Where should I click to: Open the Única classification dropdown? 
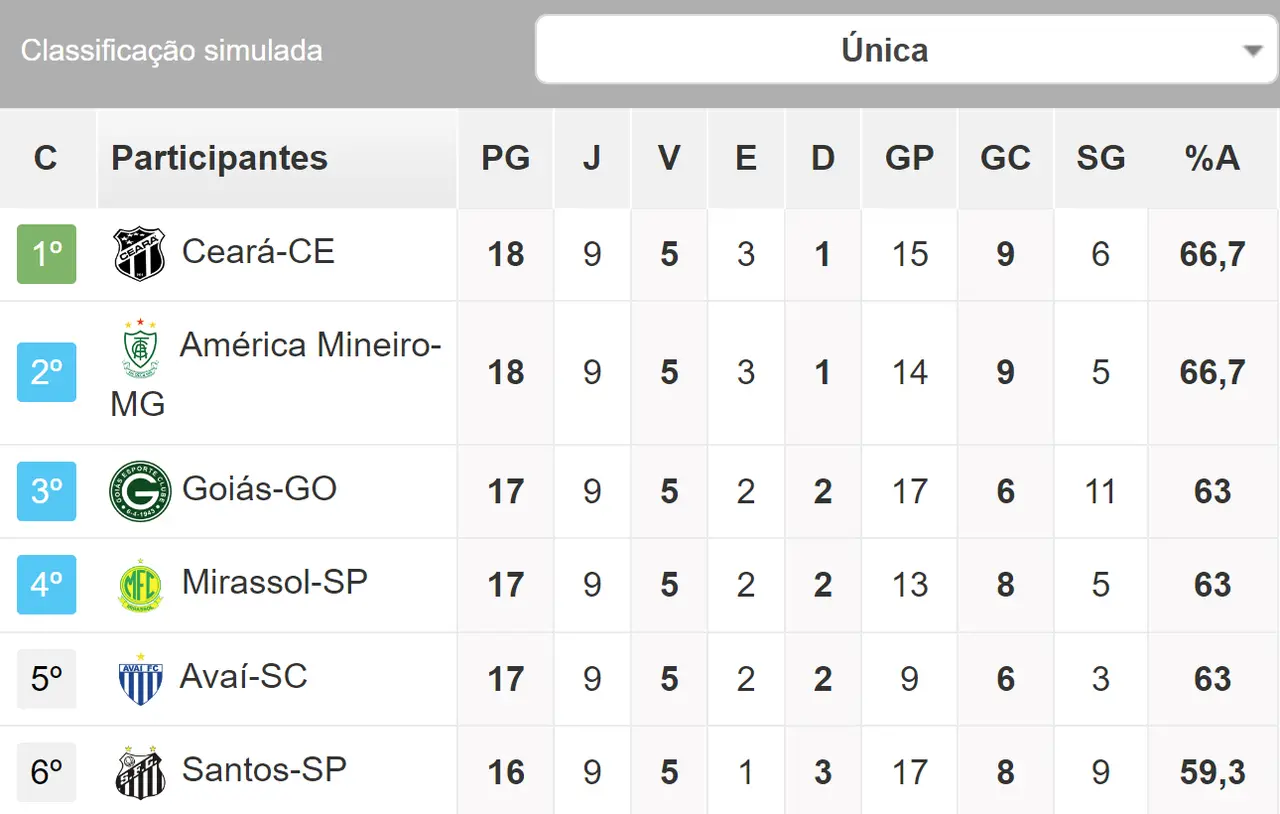tap(884, 50)
